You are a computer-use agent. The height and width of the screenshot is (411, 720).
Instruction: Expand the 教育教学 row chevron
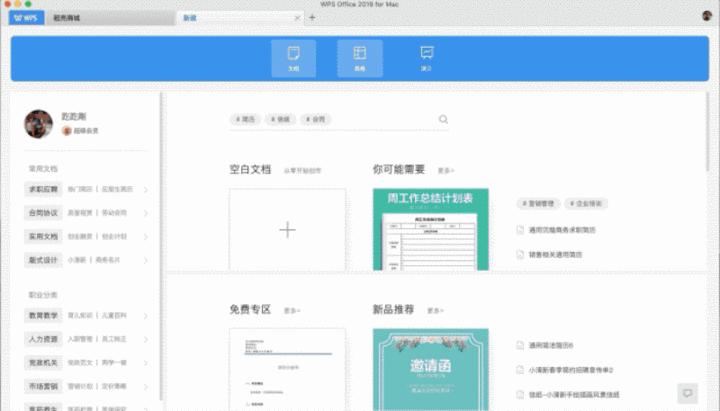pos(146,316)
